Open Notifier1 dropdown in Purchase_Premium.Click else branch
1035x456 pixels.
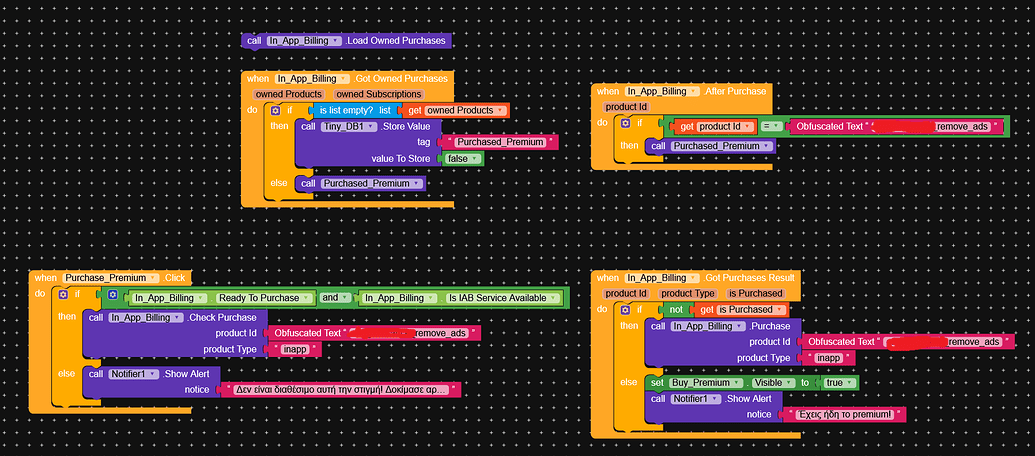(x=134, y=374)
